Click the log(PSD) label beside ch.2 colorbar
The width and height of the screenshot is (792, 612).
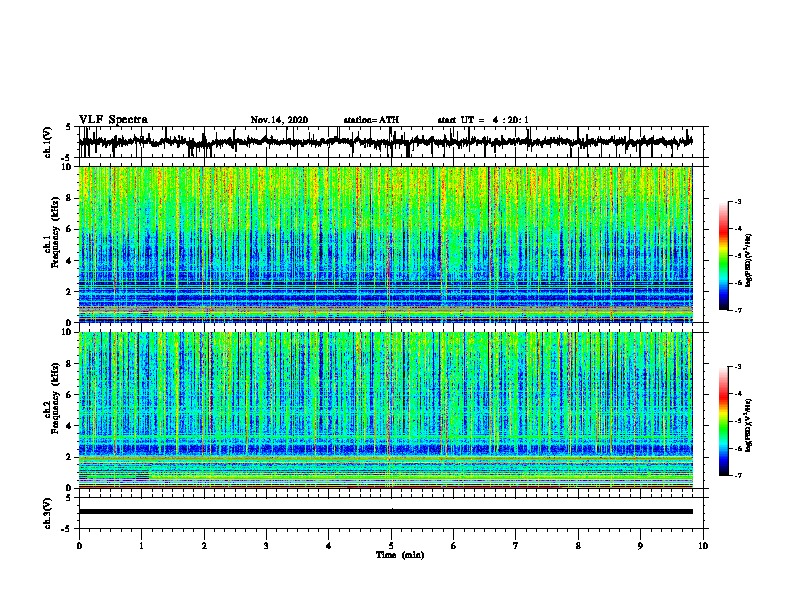pyautogui.click(x=749, y=426)
